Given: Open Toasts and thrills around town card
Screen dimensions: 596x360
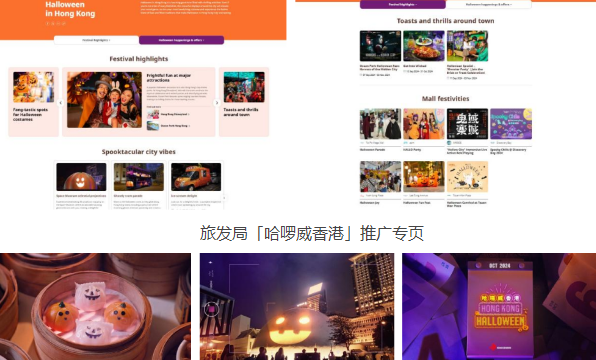Looking at the screenshot, I should point(244,102).
